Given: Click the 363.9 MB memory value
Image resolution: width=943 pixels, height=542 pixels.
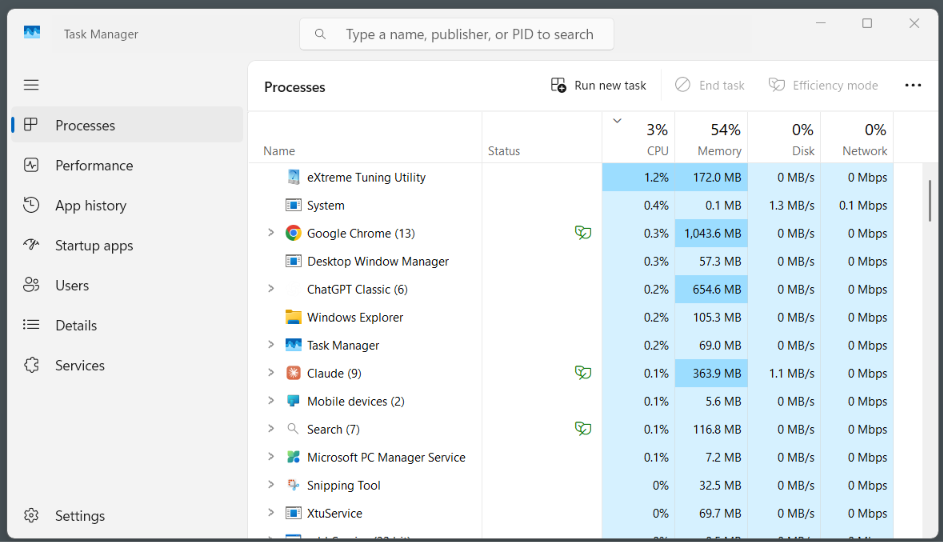Looking at the screenshot, I should (x=716, y=374).
